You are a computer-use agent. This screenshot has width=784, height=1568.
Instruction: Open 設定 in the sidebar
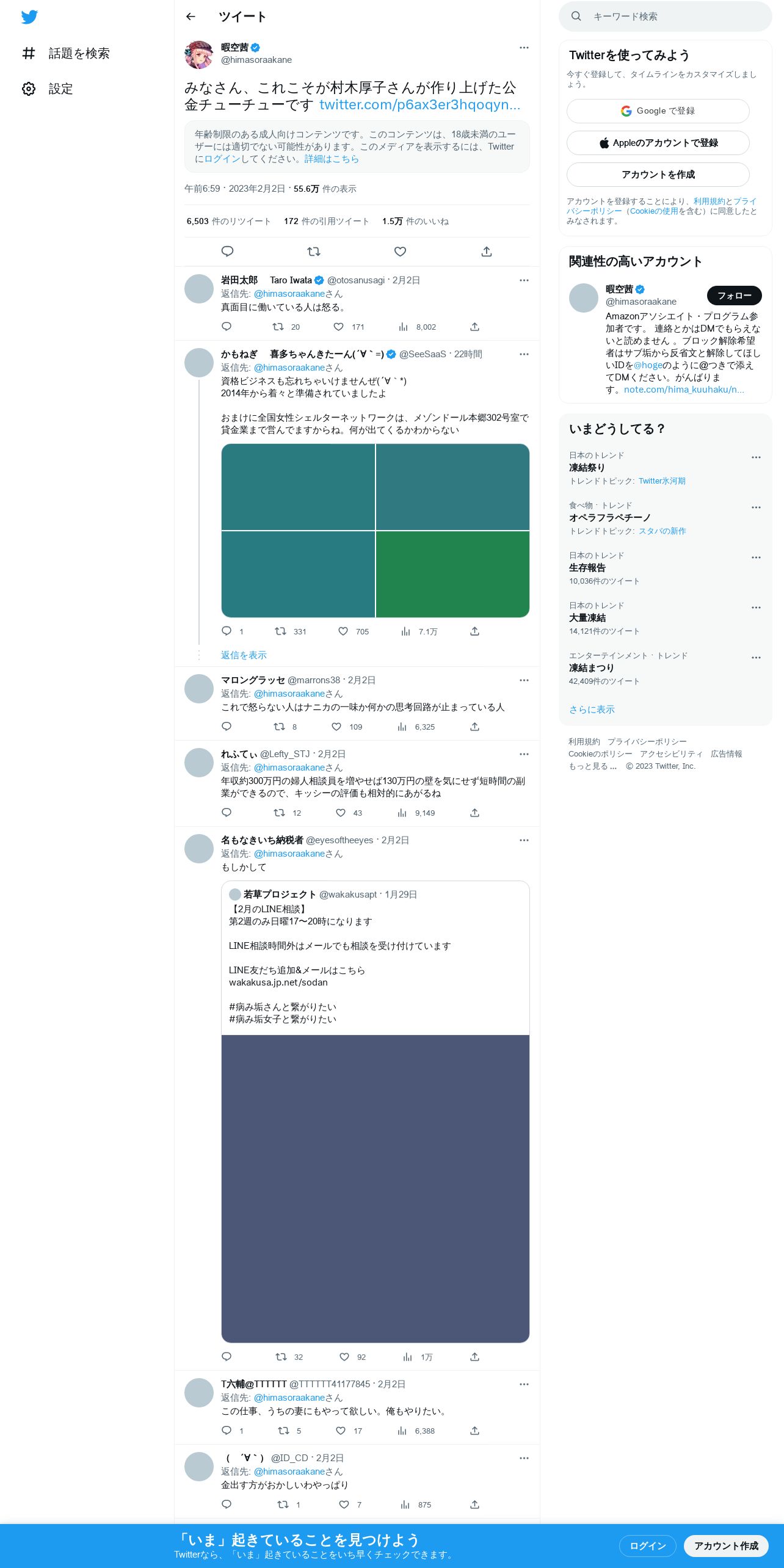[x=48, y=89]
